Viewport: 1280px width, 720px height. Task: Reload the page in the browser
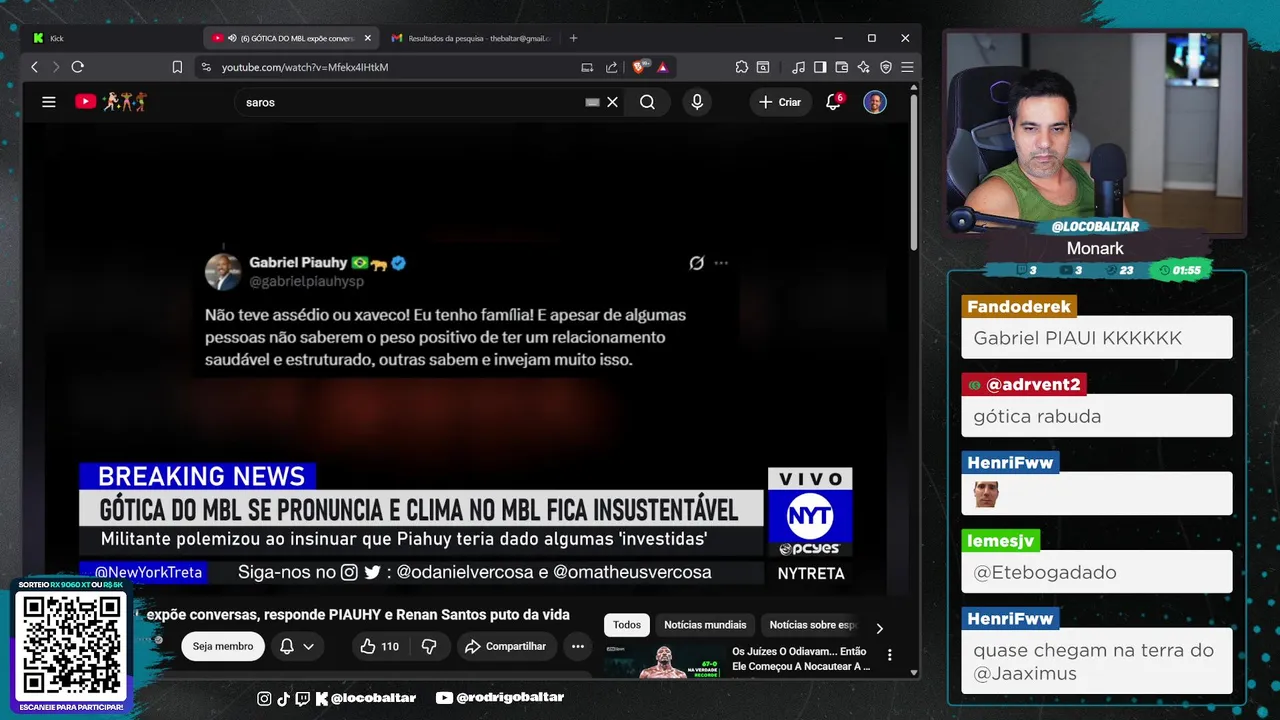pos(77,67)
